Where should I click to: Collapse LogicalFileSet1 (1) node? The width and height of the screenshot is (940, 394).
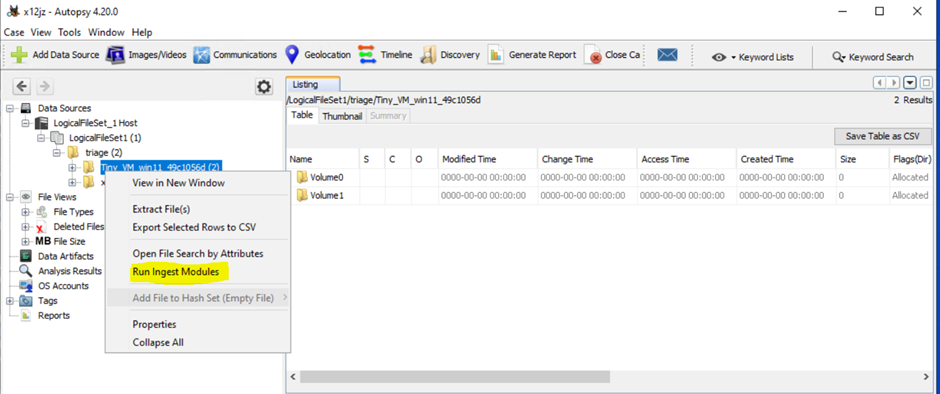(41, 138)
